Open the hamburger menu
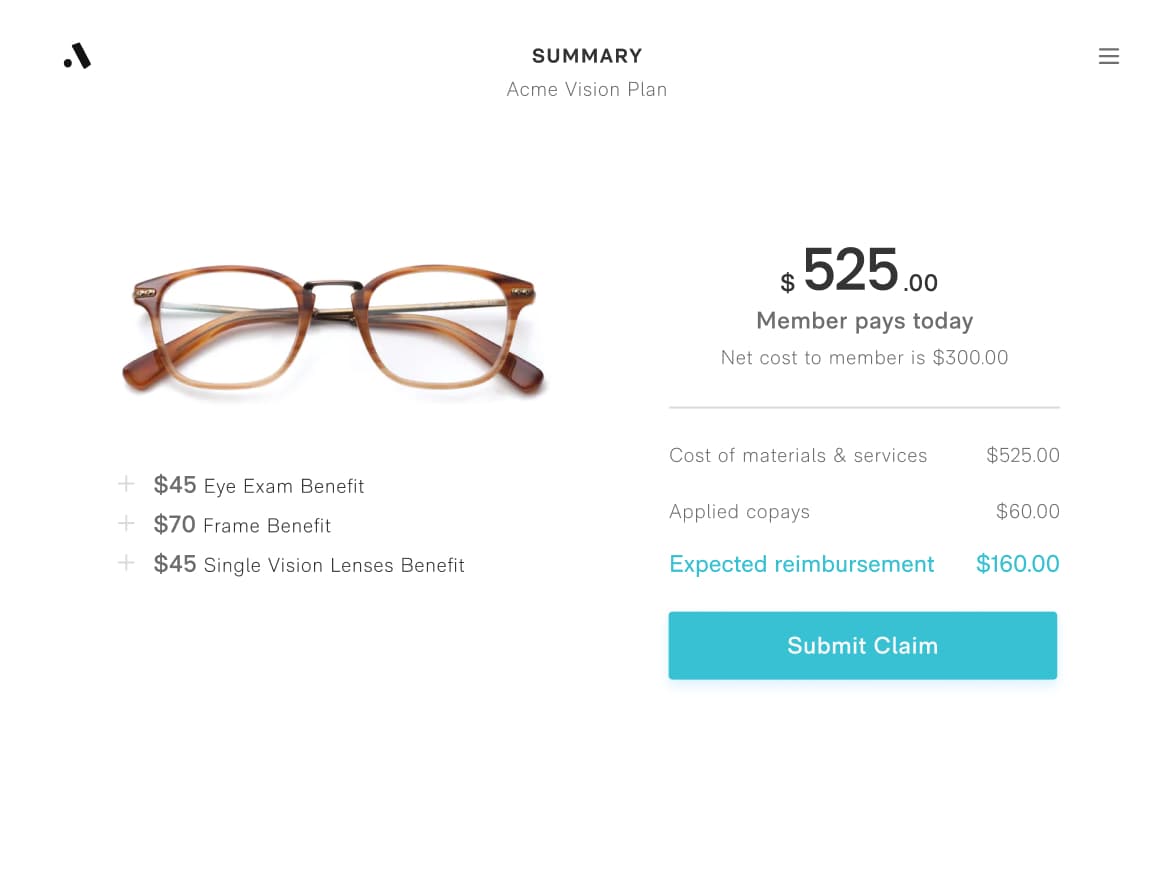This screenshot has height=876, width=1166. (1108, 57)
